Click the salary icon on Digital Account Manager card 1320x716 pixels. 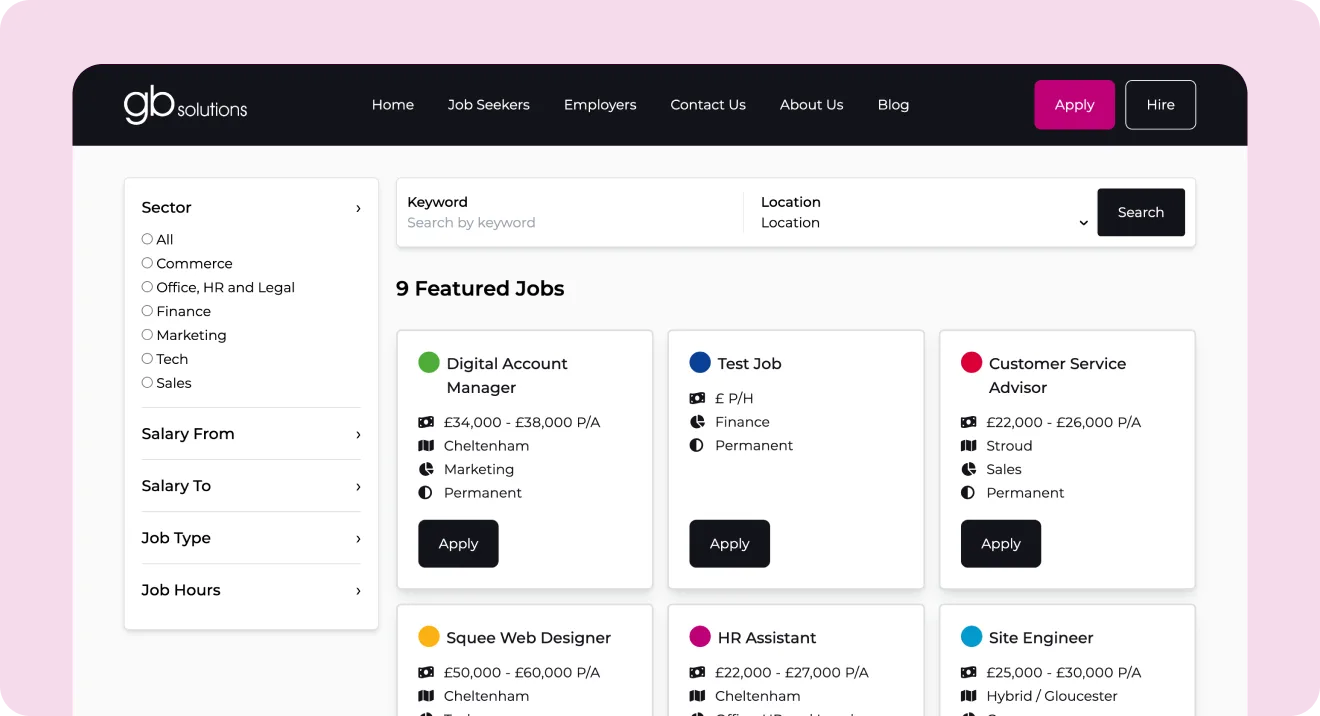coord(425,422)
